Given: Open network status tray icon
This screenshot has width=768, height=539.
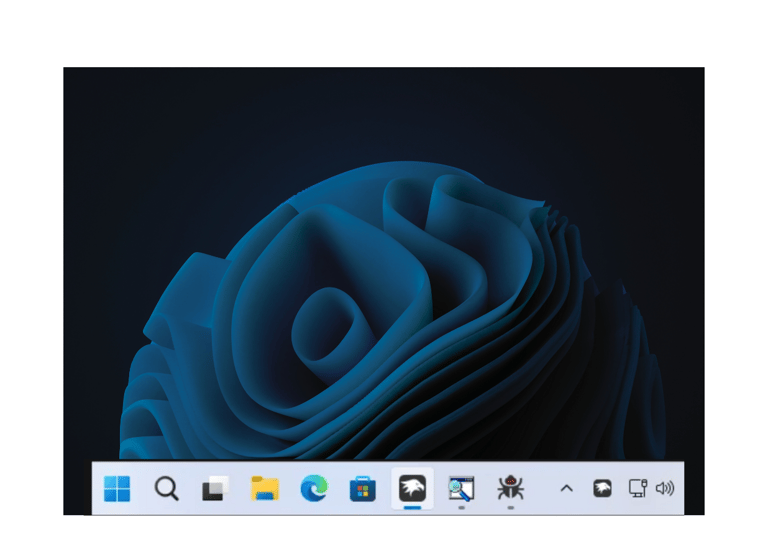Looking at the screenshot, I should (638, 489).
